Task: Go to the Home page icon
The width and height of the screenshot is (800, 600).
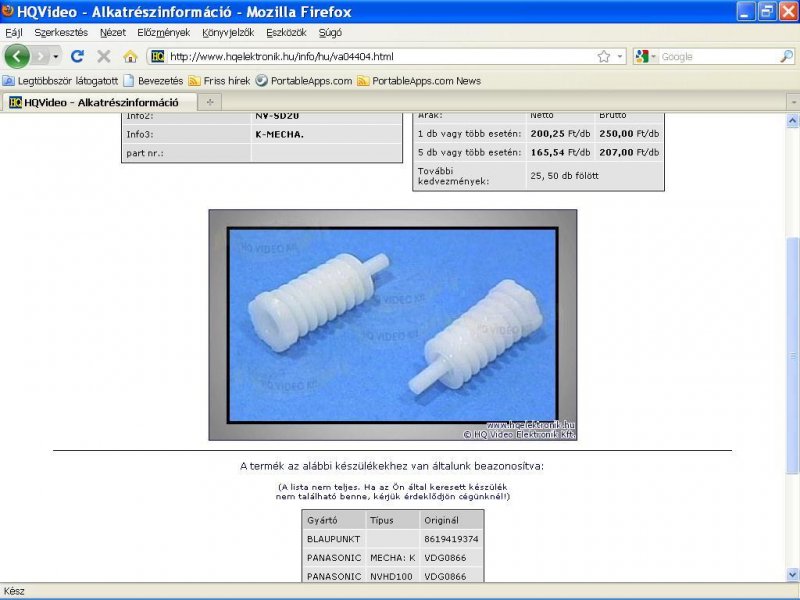Action: point(131,56)
